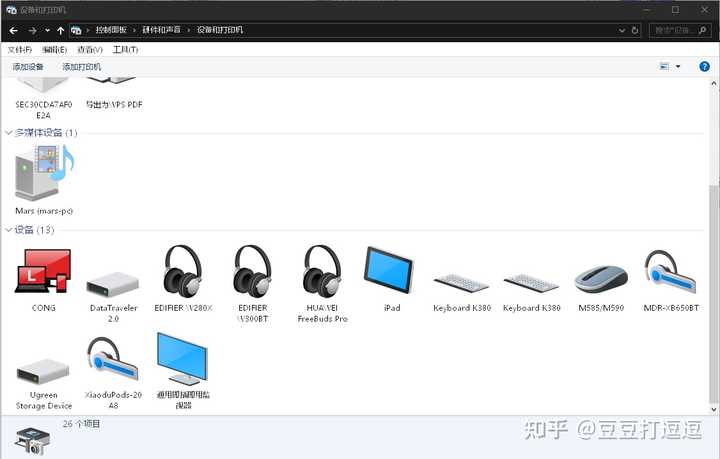Open the help question mark icon
The height and width of the screenshot is (459, 720).
[x=704, y=67]
